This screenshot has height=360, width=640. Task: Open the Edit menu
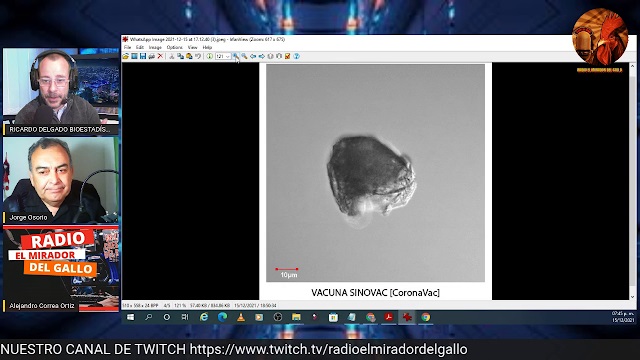tap(140, 47)
